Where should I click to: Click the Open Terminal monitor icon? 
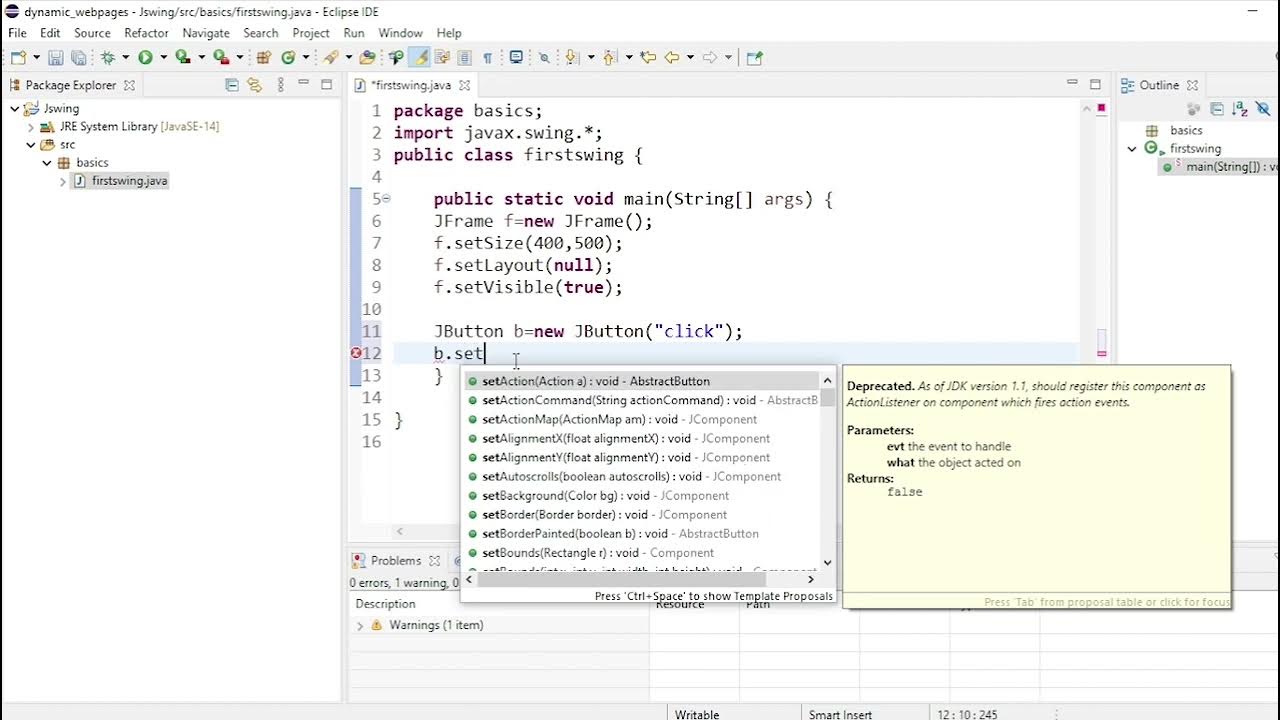pyautogui.click(x=516, y=58)
